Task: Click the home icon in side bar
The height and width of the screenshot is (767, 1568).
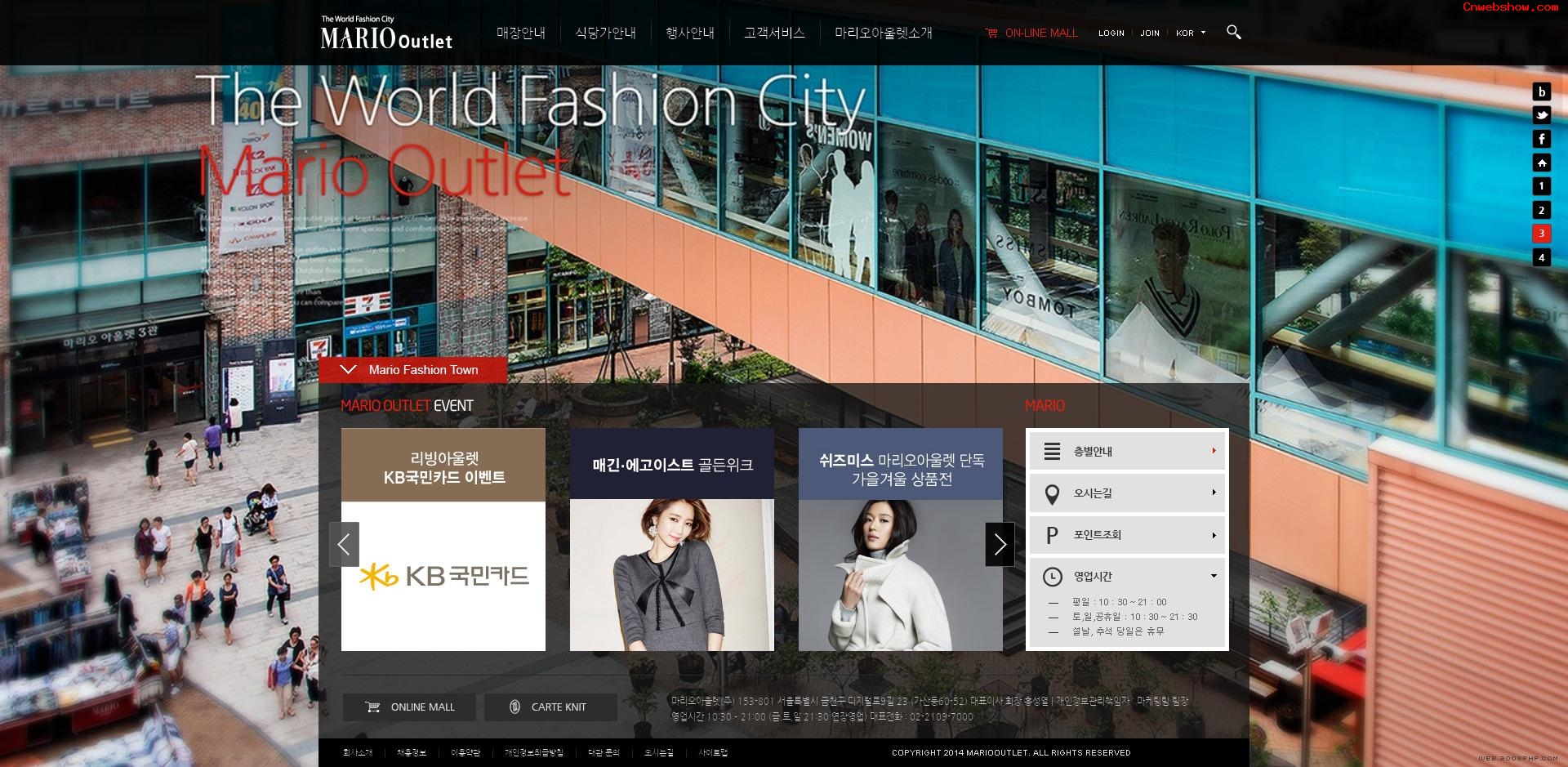Action: (1541, 163)
